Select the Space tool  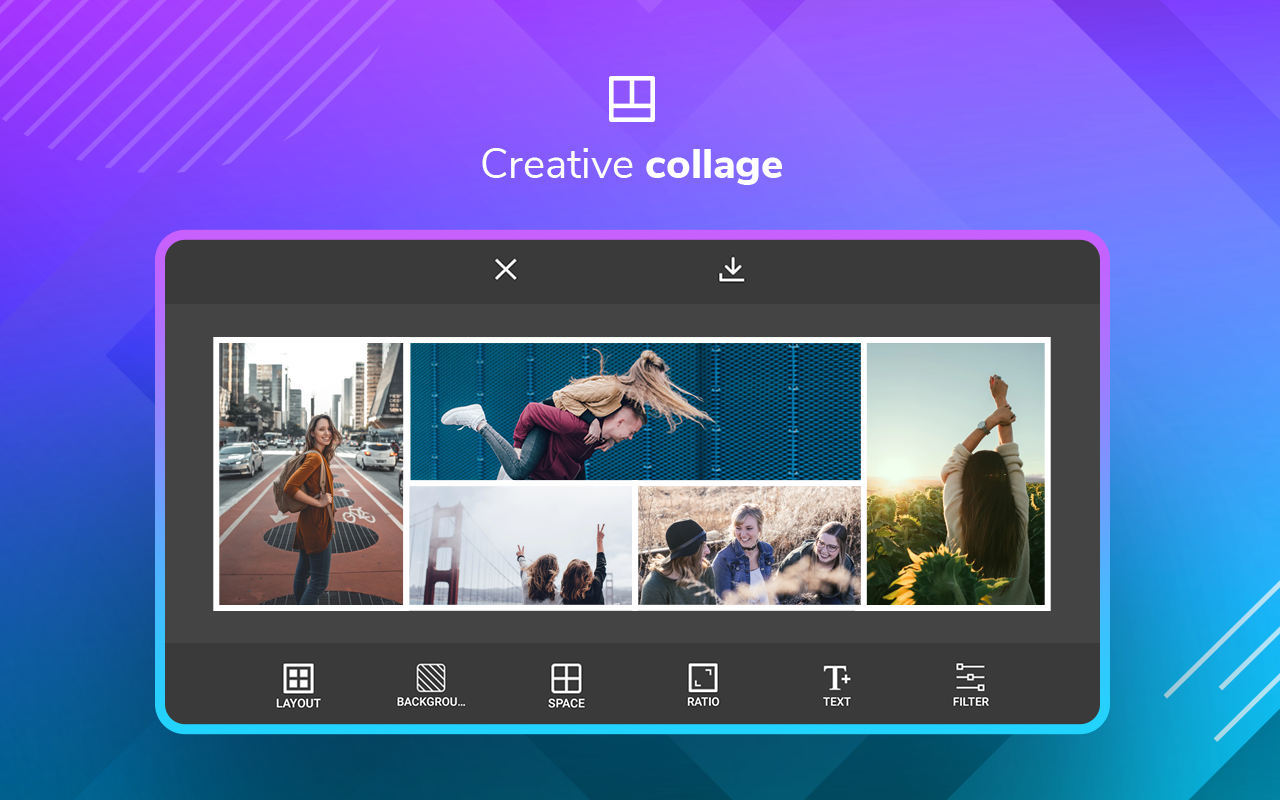(x=566, y=686)
